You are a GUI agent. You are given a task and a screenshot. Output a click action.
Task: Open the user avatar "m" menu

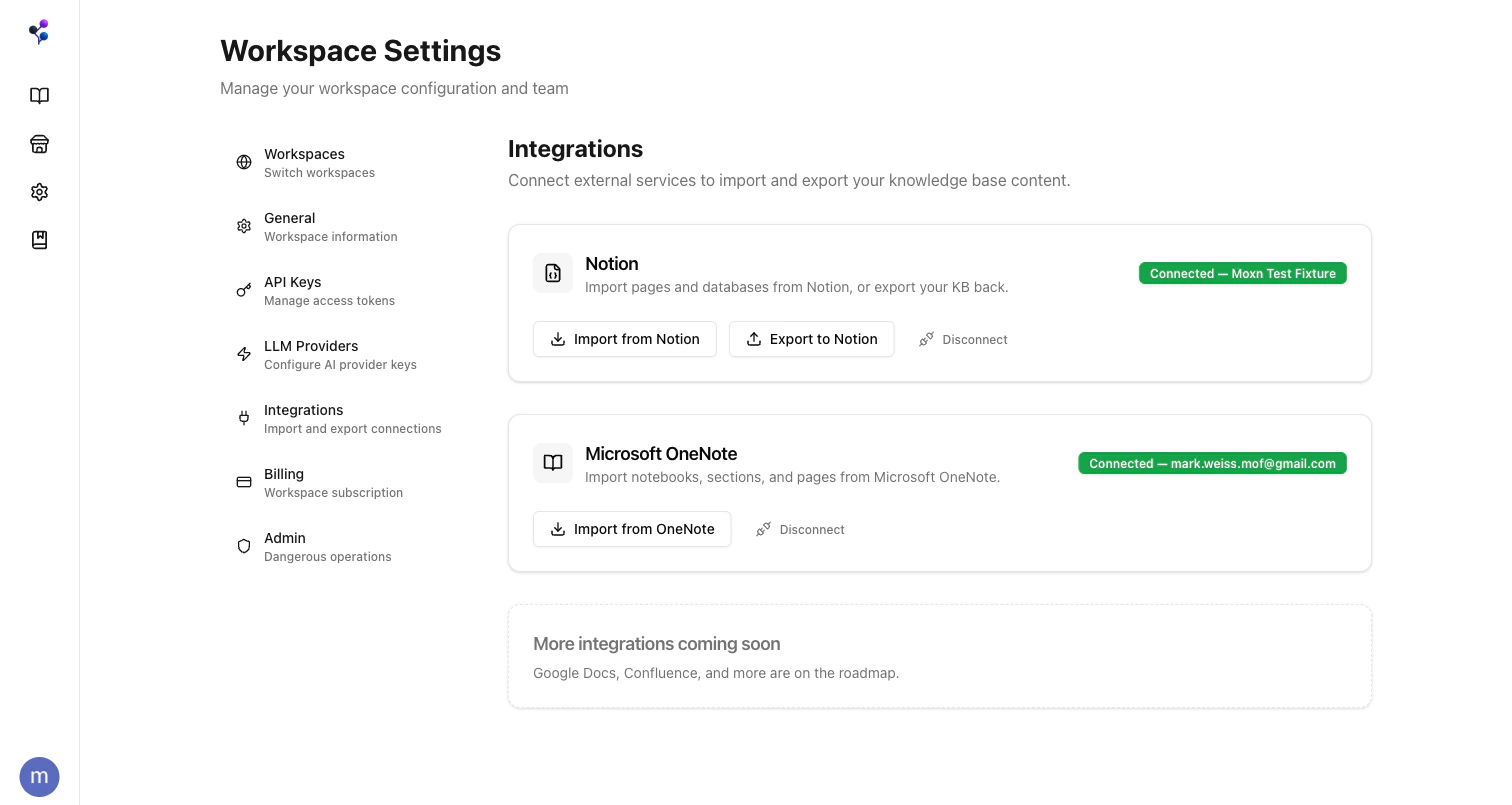pyautogui.click(x=39, y=776)
